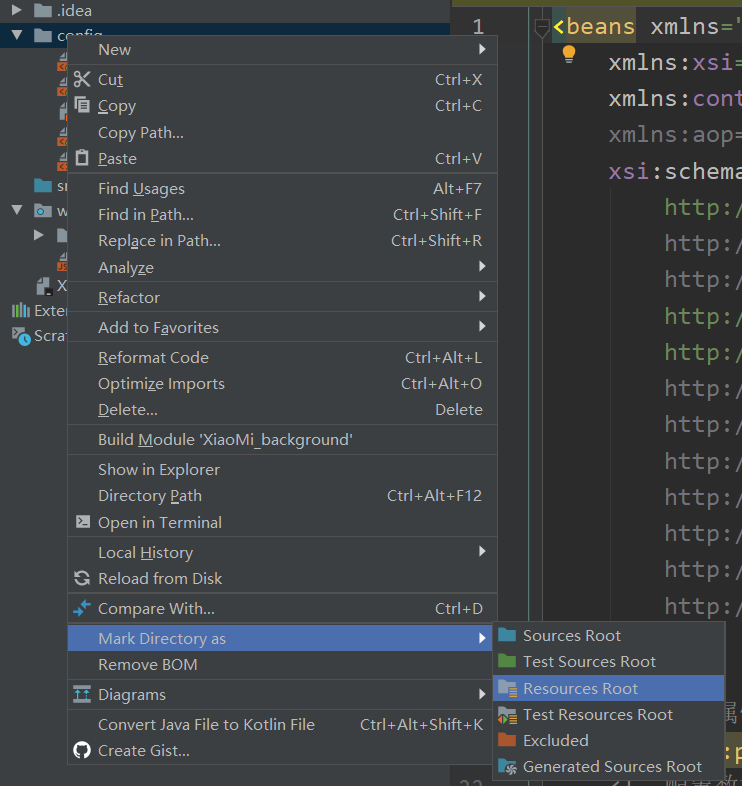Click Mark Directory as entry

click(280, 638)
